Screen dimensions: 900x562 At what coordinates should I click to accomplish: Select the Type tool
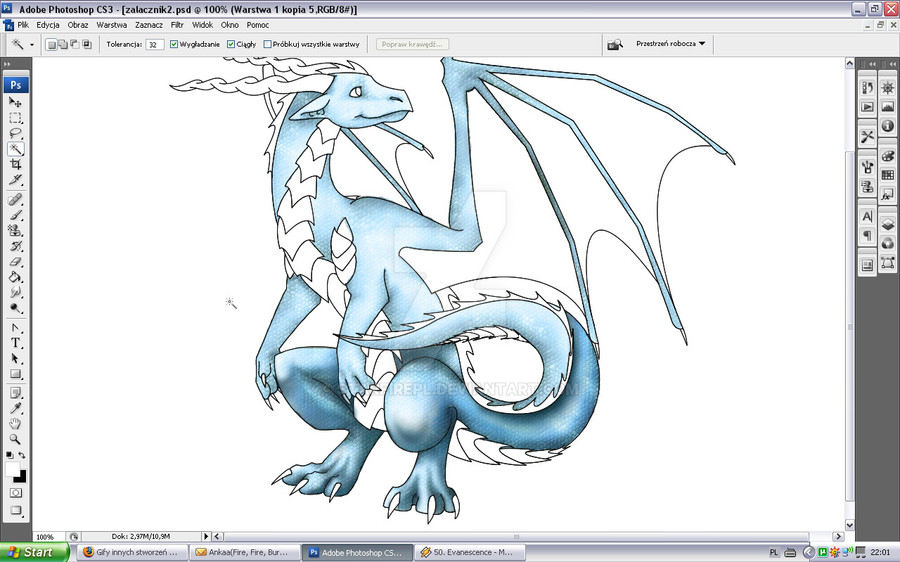[x=15, y=343]
